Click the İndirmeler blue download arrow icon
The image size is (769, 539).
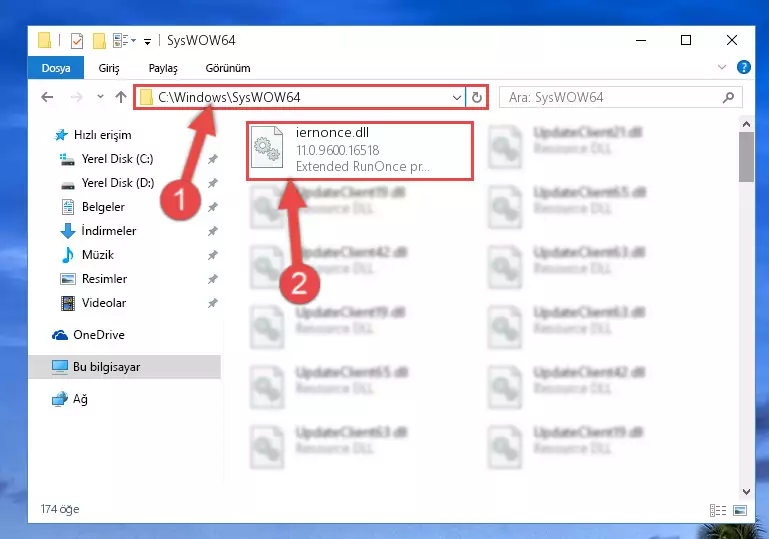[68, 231]
